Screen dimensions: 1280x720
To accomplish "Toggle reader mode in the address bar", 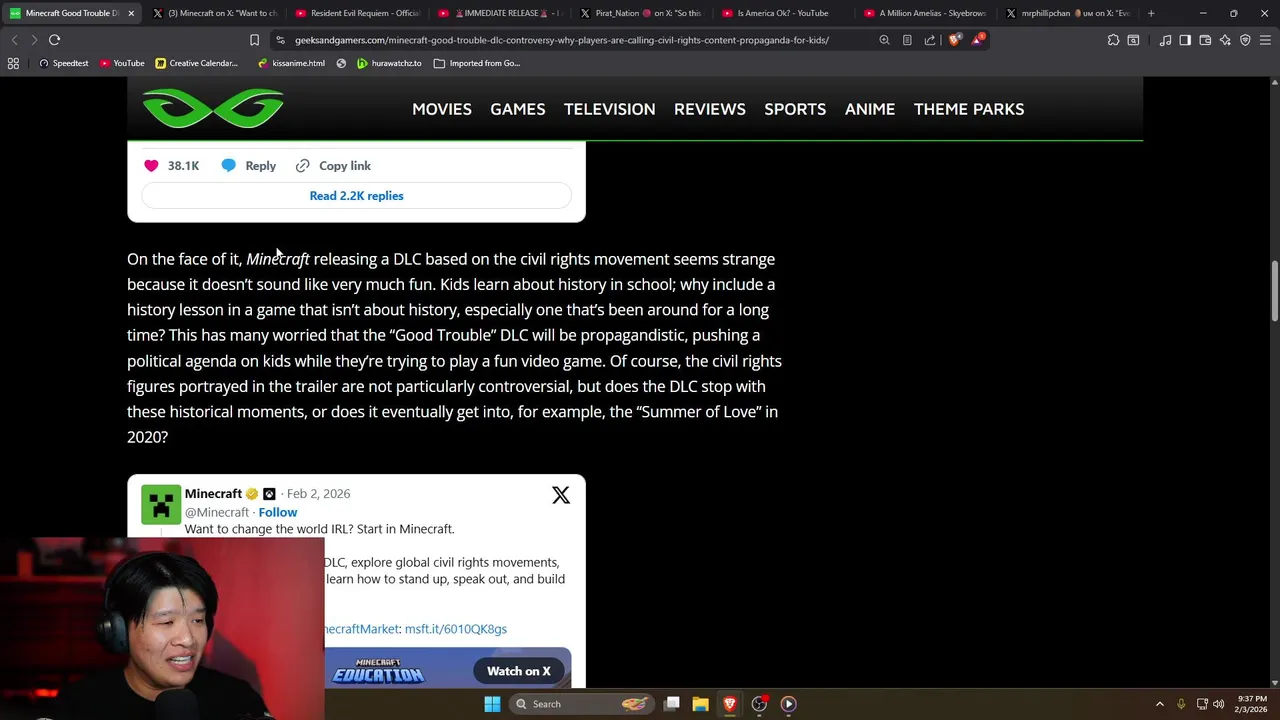I will tap(907, 40).
